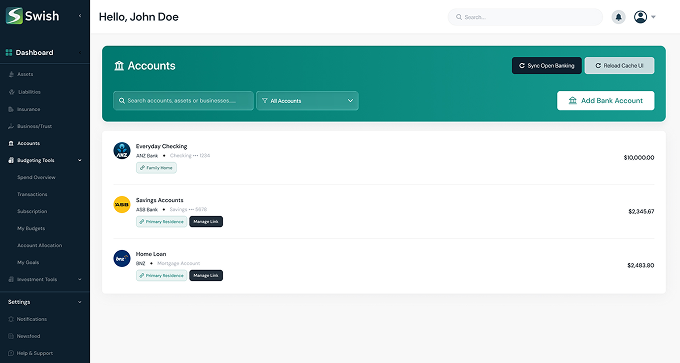Click the user profile avatar icon
This screenshot has width=680, height=363.
641,17
